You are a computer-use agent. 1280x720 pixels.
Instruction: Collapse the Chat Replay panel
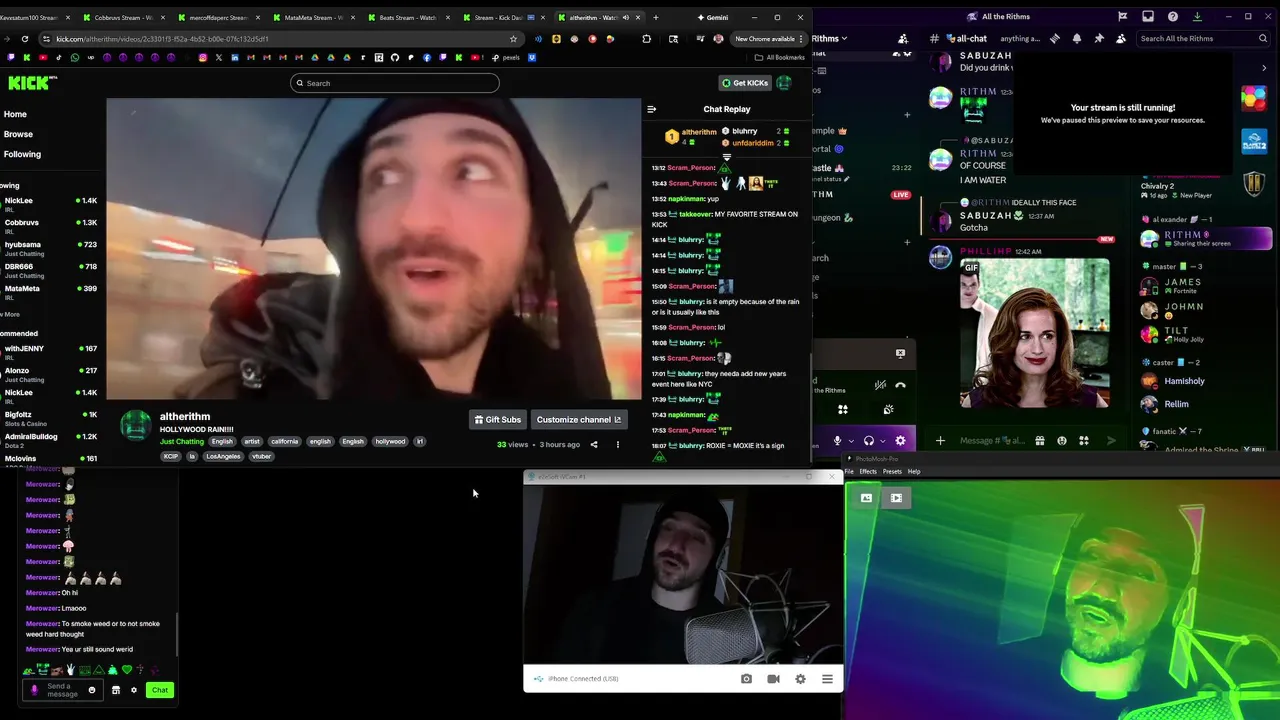coord(652,109)
